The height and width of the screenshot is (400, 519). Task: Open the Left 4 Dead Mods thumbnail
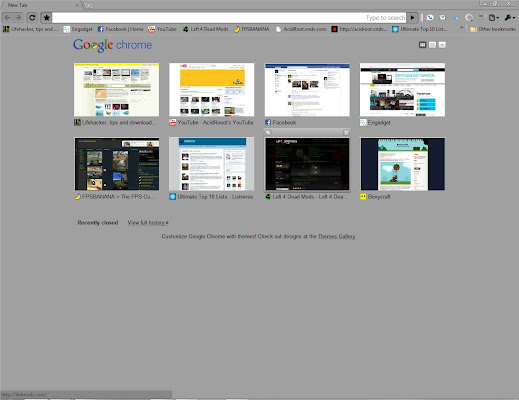(307, 164)
